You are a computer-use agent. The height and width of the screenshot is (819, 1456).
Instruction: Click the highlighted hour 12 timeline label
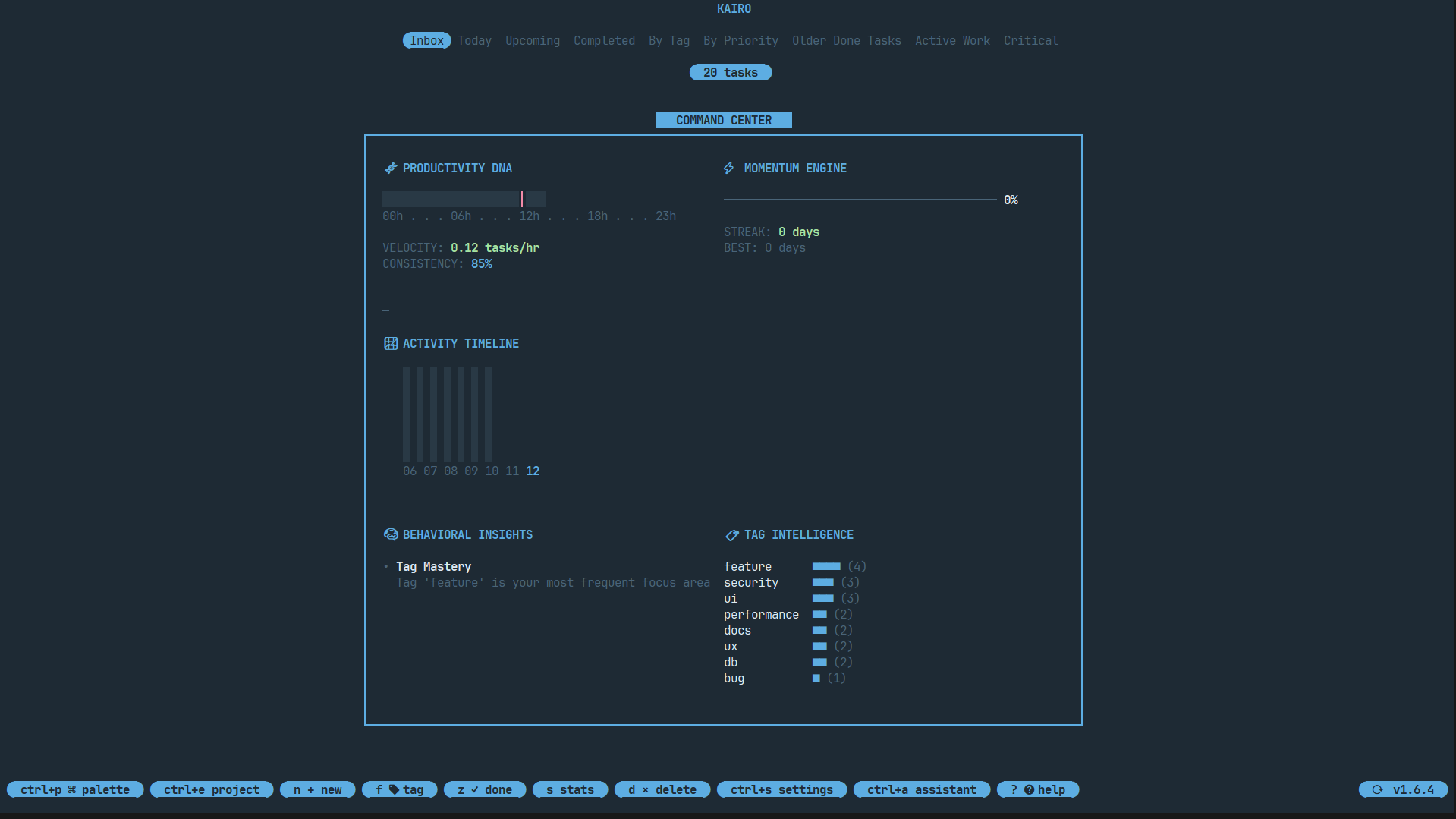(533, 471)
